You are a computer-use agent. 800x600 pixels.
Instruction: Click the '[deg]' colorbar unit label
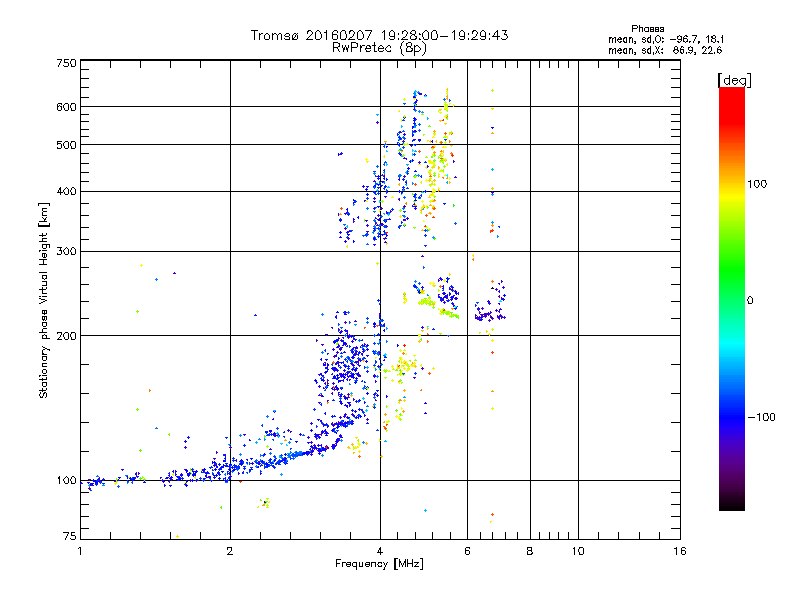[x=734, y=81]
